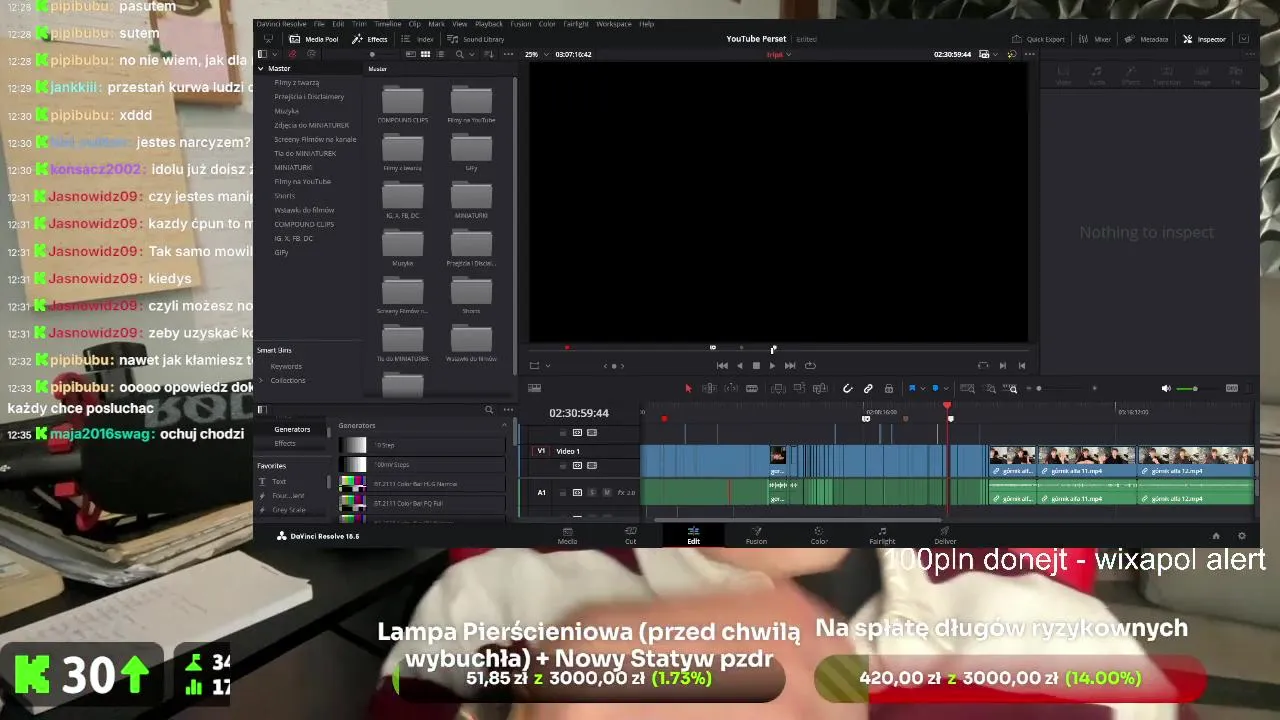Switch media pool to list view
The height and width of the screenshot is (720, 1280).
tap(438, 54)
